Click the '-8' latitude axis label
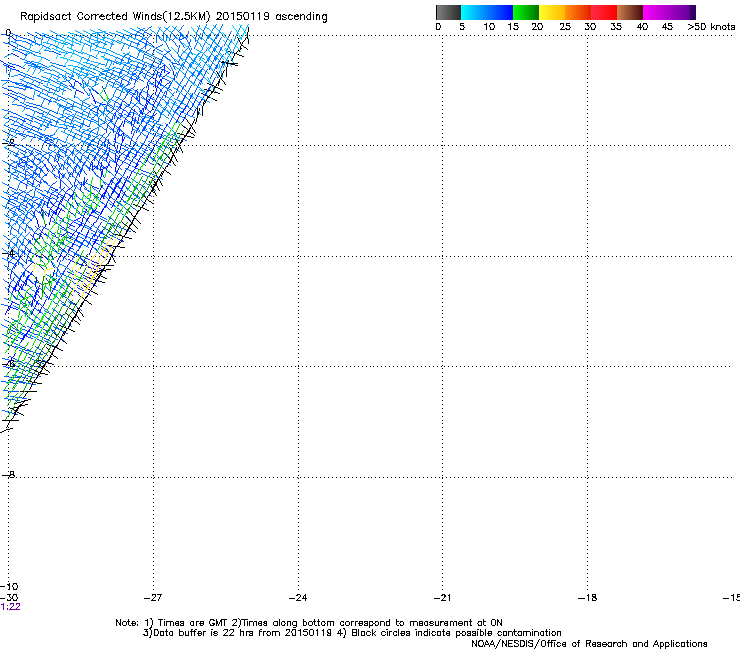The width and height of the screenshot is (740, 650). (9, 475)
